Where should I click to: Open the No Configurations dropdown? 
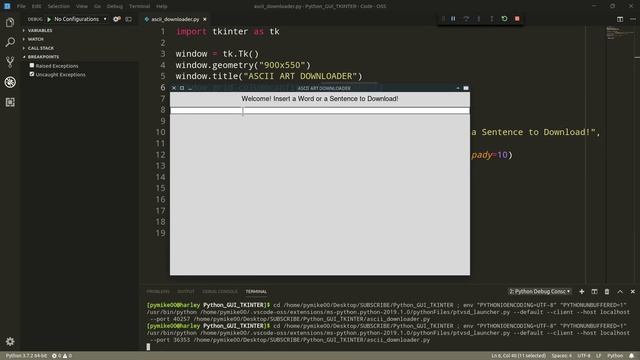(x=80, y=19)
